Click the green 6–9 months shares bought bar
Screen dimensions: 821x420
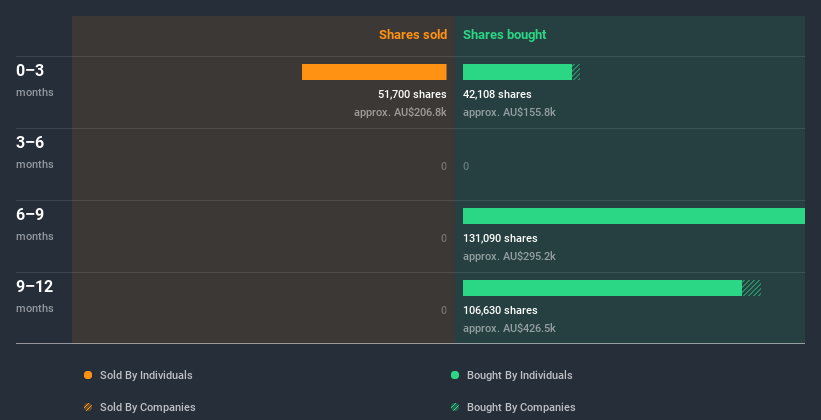[x=634, y=216]
